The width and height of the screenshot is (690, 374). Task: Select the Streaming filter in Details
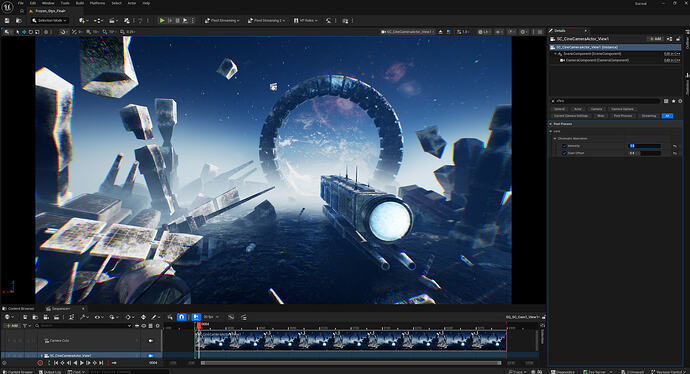click(649, 116)
